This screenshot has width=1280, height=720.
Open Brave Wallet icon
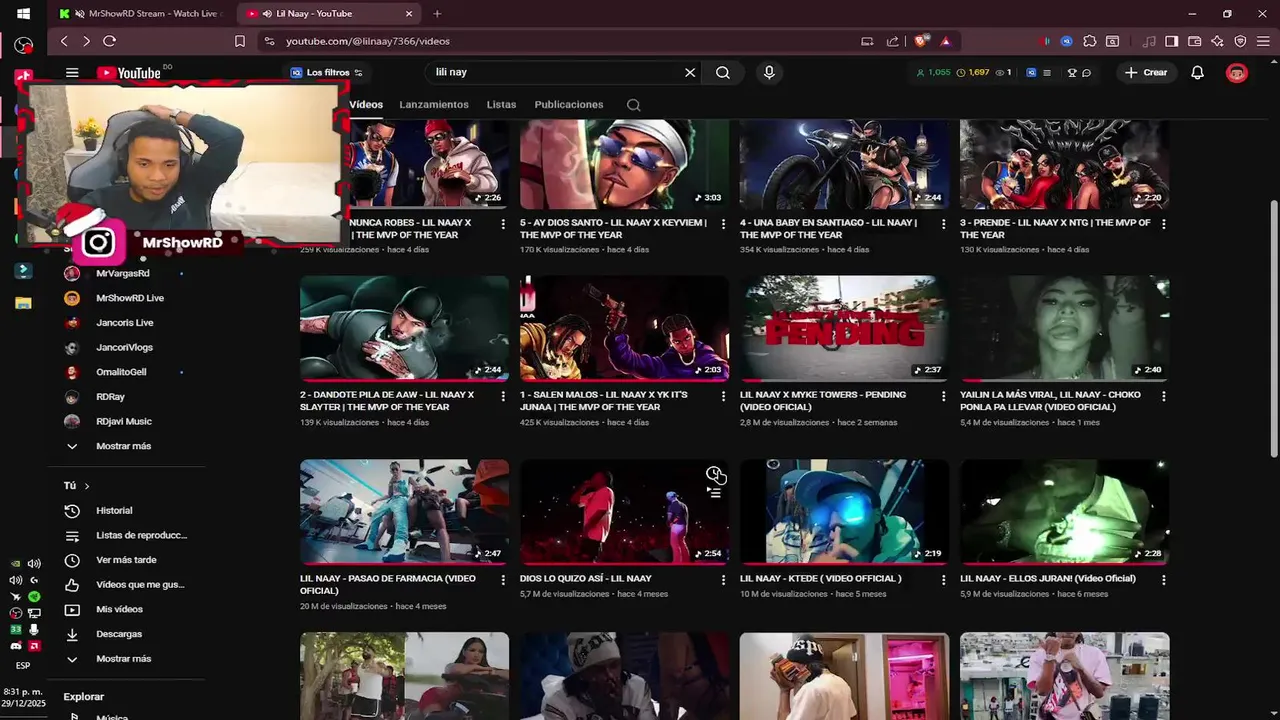[x=1194, y=41]
